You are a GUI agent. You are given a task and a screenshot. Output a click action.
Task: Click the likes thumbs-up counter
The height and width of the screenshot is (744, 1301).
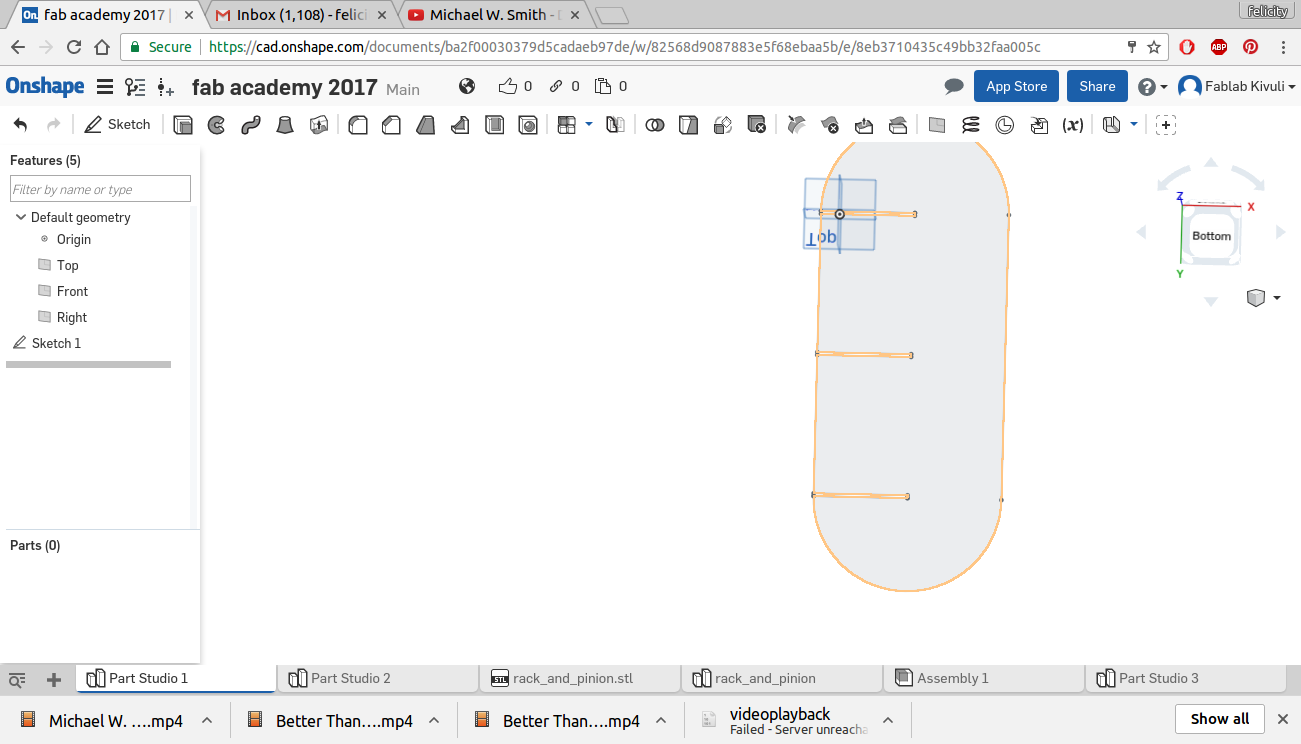[x=515, y=86]
